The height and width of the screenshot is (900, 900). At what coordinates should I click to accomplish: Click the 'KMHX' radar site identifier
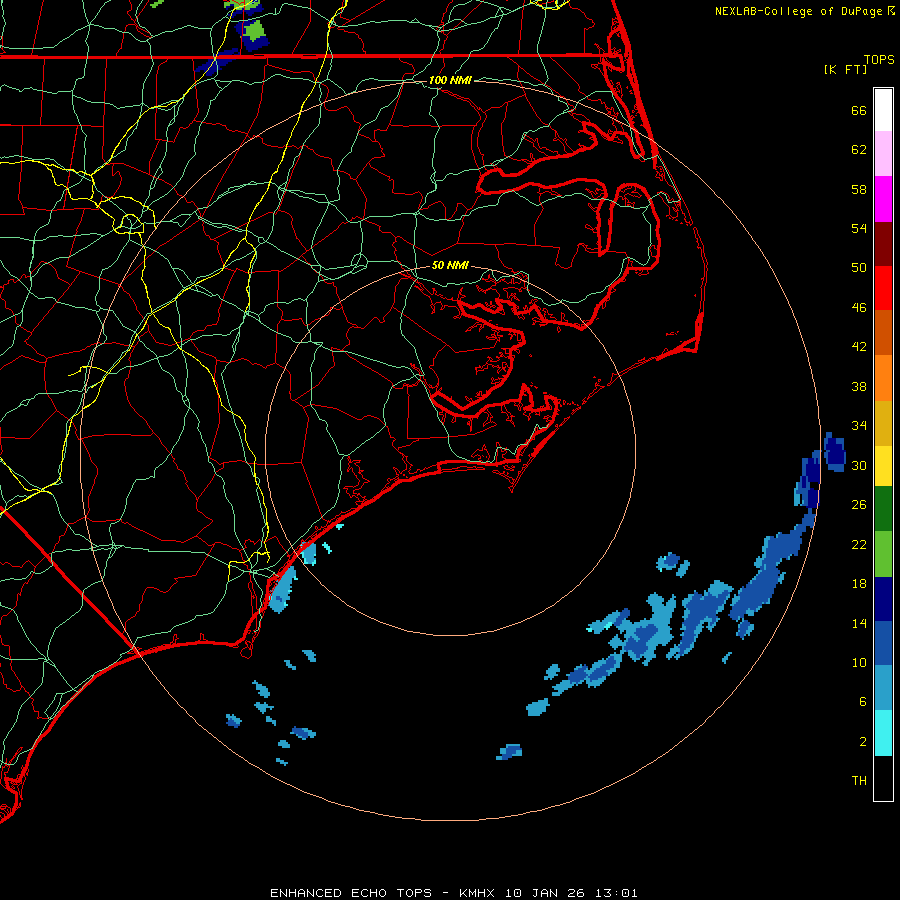point(479,893)
